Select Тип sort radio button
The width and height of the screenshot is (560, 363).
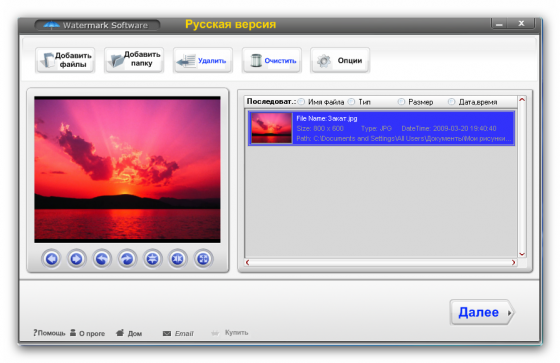coord(352,102)
